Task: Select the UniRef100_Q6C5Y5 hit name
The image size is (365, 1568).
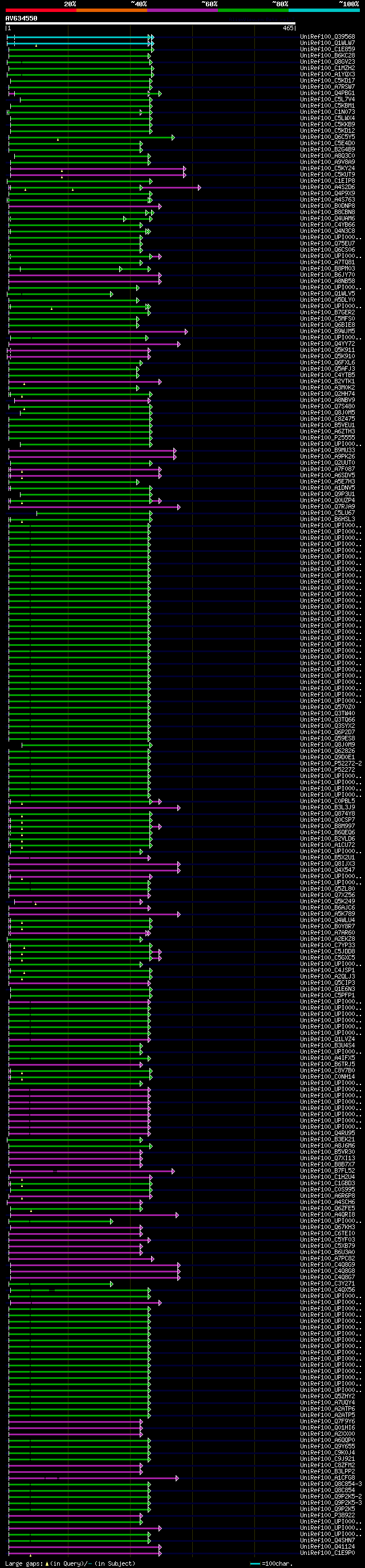Action: [x=327, y=137]
